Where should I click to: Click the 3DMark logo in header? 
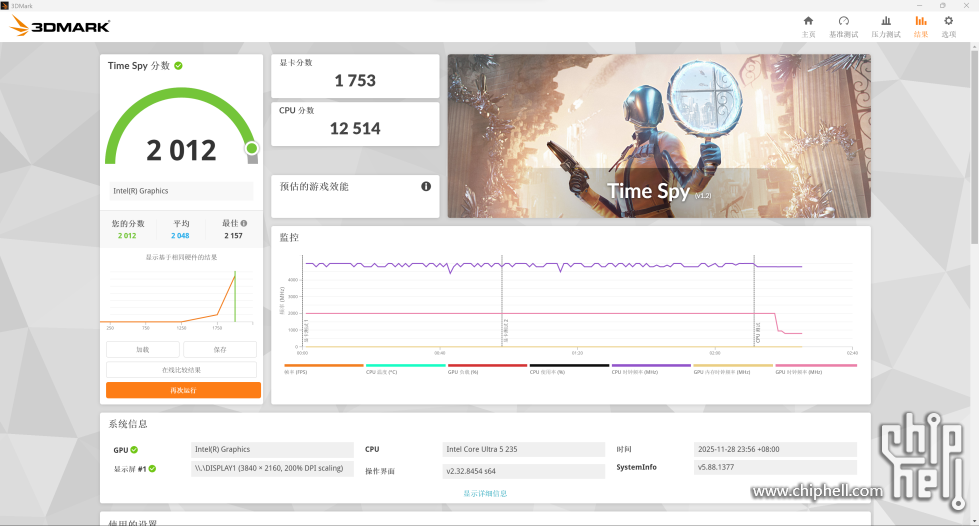[x=60, y=26]
